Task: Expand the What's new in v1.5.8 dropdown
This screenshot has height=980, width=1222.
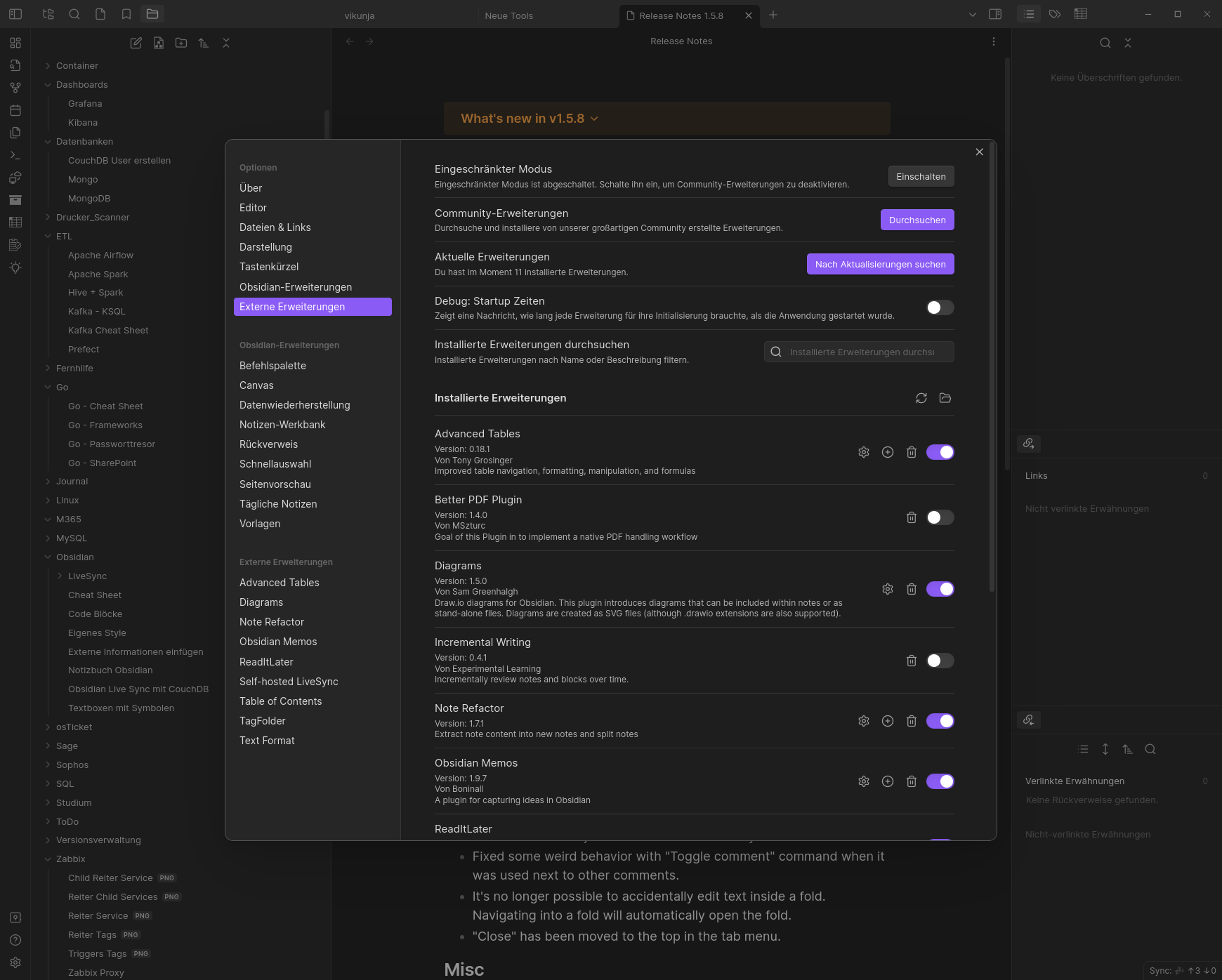Action: click(594, 119)
